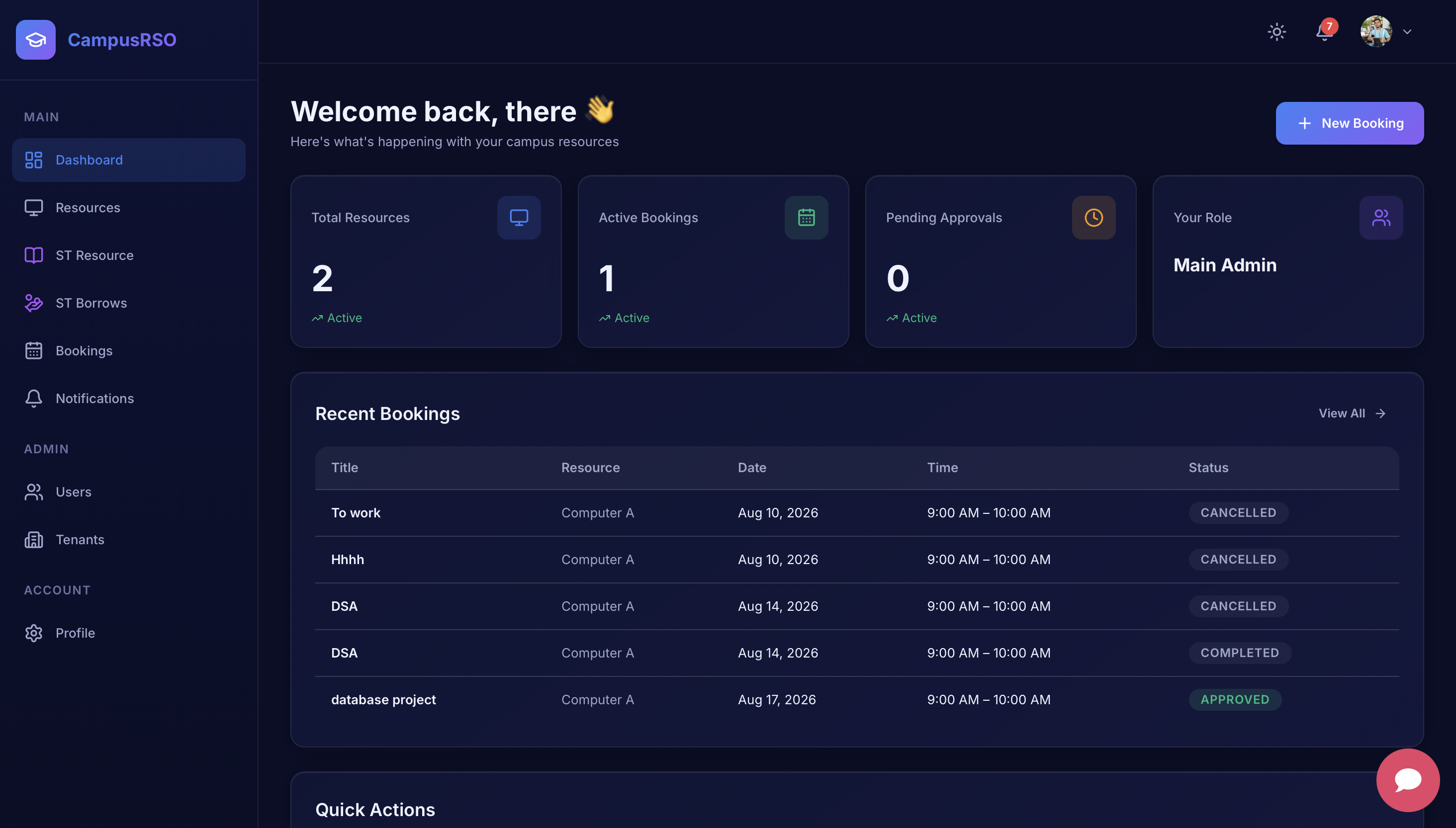Open Bookings menu label
1456x828 pixels.
(x=84, y=351)
